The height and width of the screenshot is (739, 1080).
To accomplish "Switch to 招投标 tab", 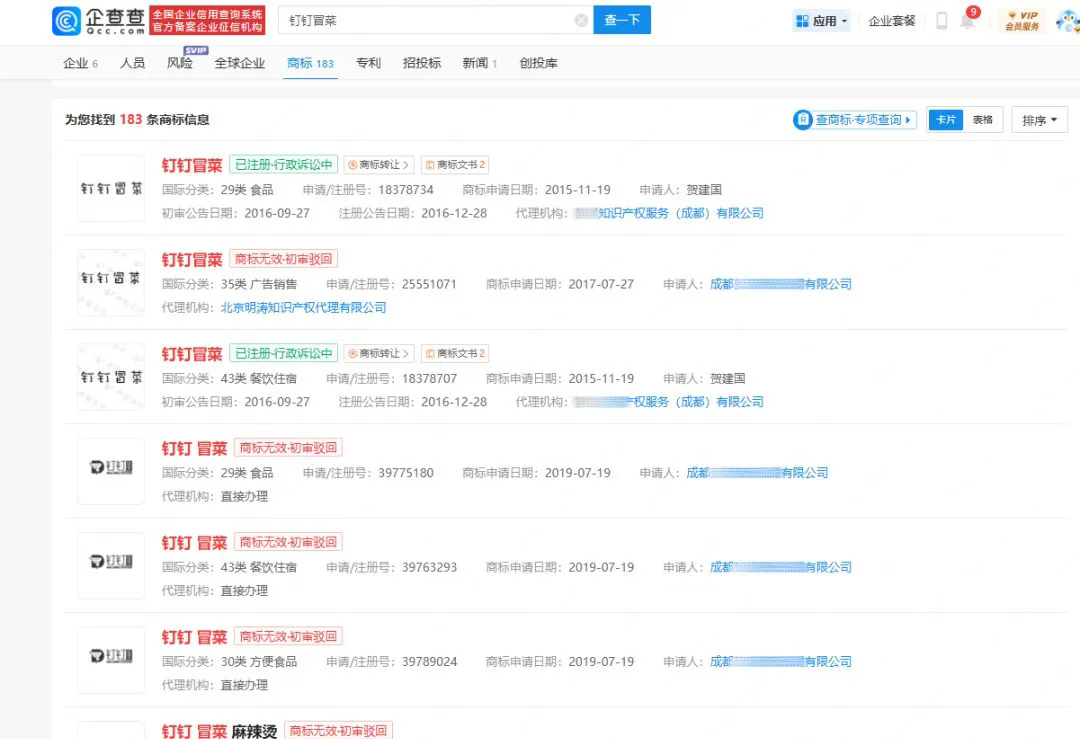I will [x=422, y=63].
